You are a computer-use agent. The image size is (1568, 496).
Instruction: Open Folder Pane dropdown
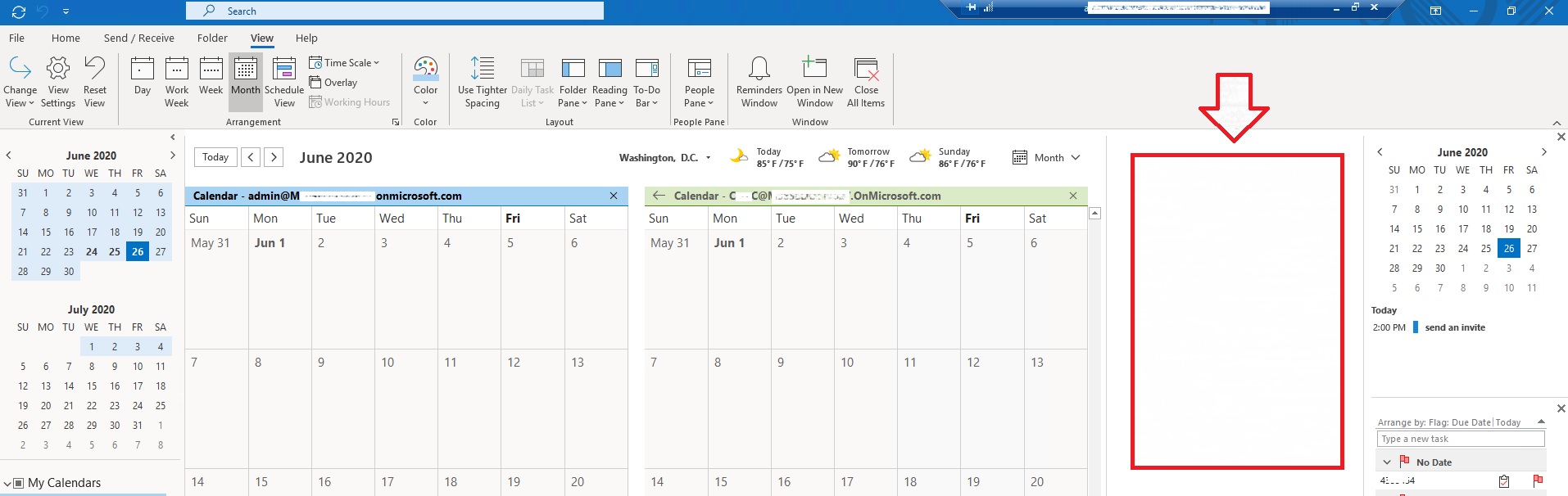tap(573, 82)
